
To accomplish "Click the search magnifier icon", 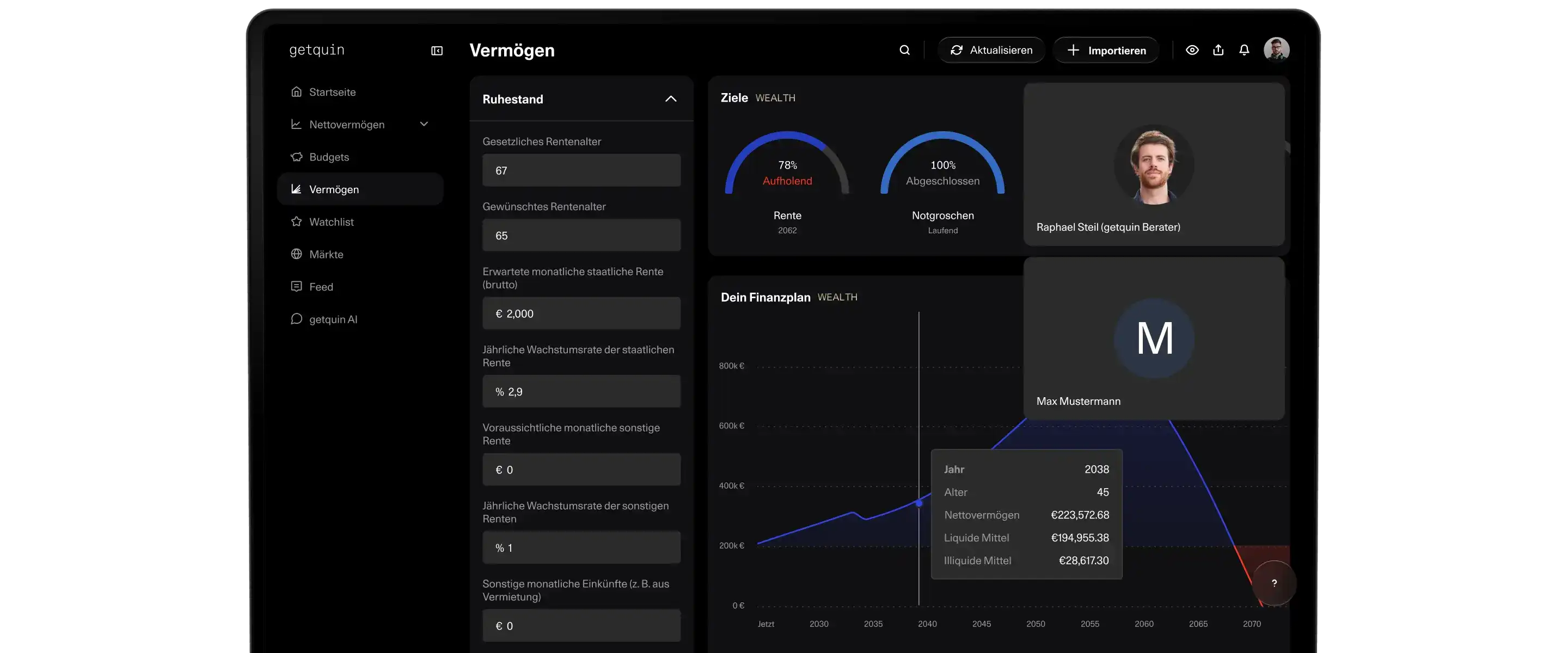I will click(x=904, y=50).
